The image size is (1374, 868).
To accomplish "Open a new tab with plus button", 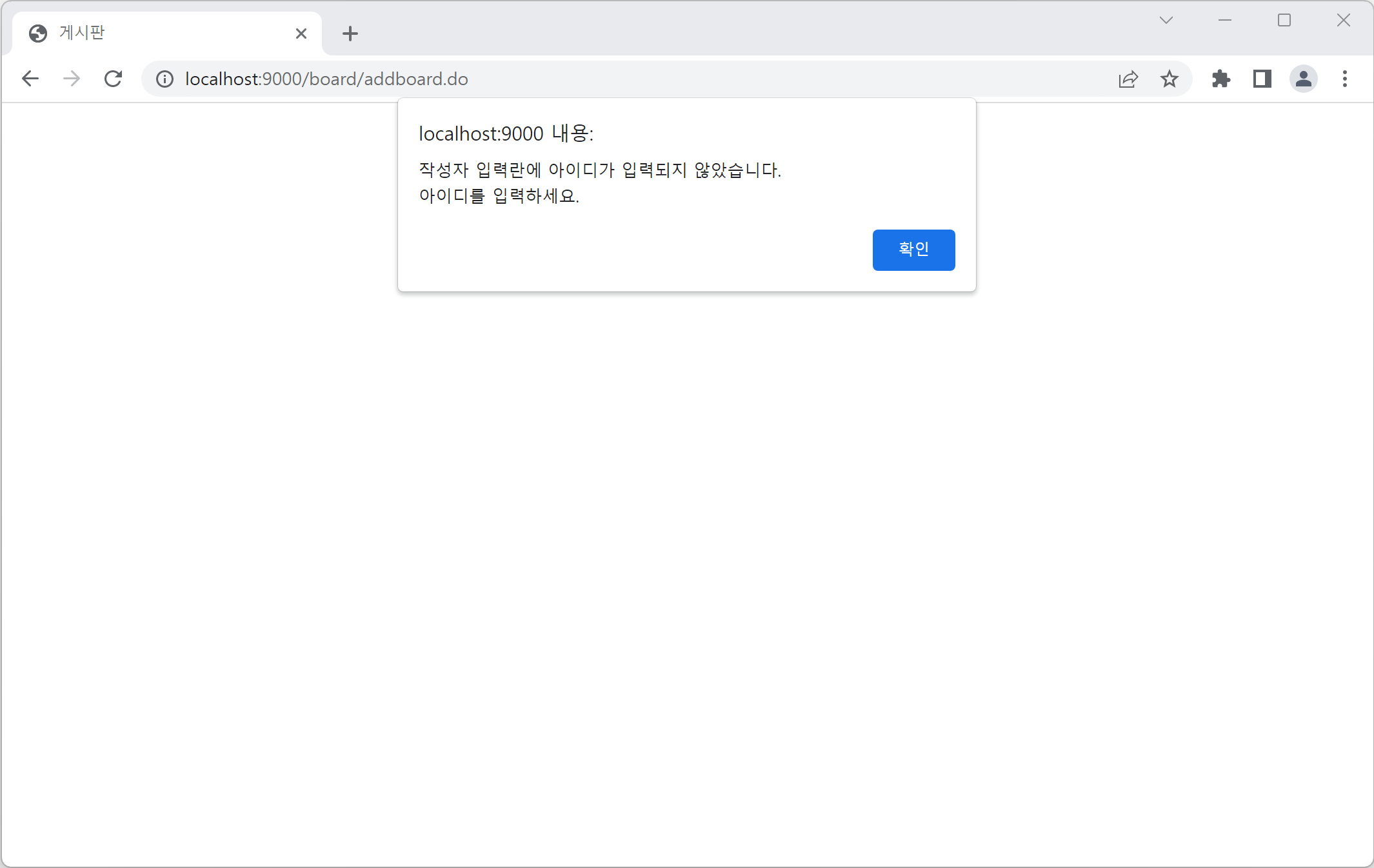I will tap(350, 34).
